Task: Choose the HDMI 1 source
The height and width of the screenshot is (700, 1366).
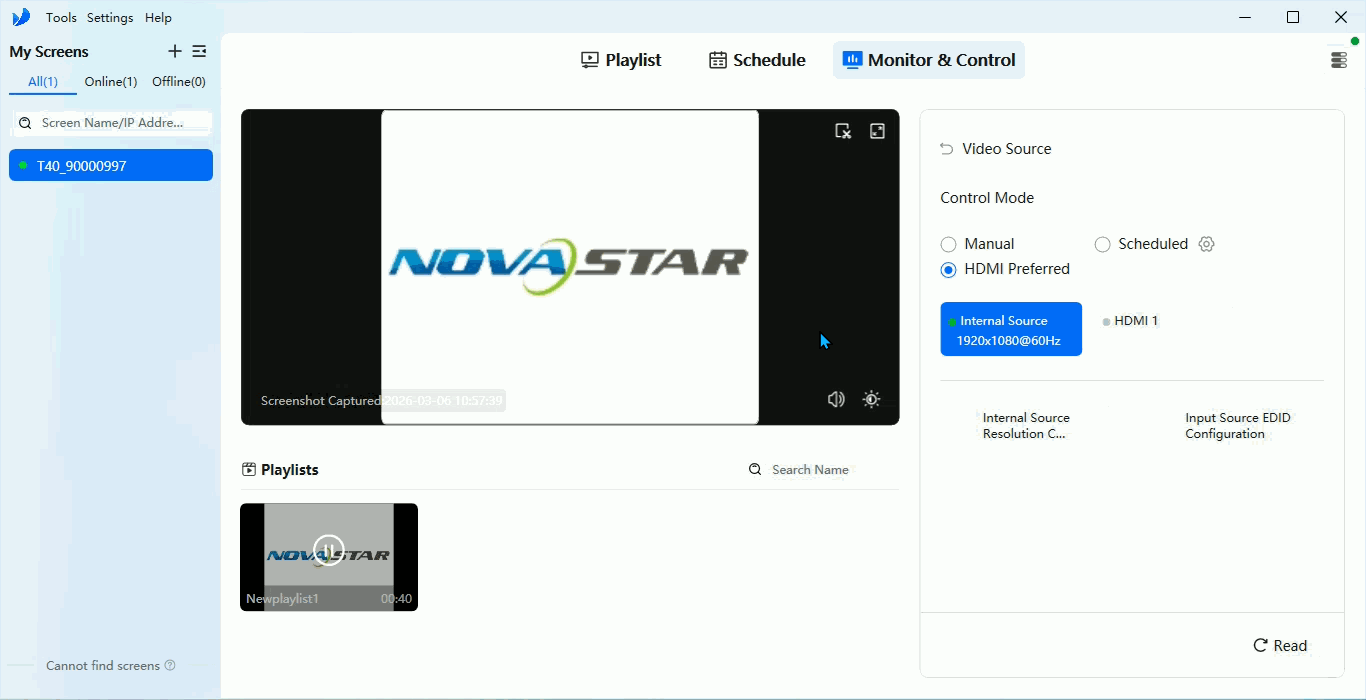Action: tap(1130, 321)
